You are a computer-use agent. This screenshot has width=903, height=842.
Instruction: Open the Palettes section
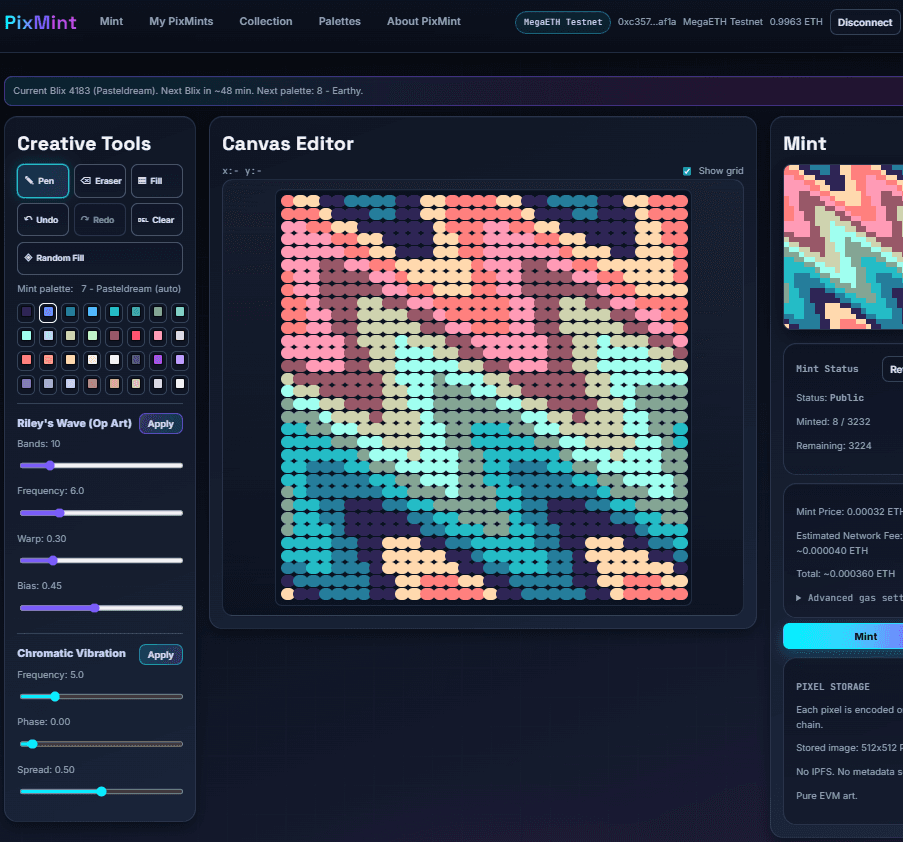pos(339,21)
